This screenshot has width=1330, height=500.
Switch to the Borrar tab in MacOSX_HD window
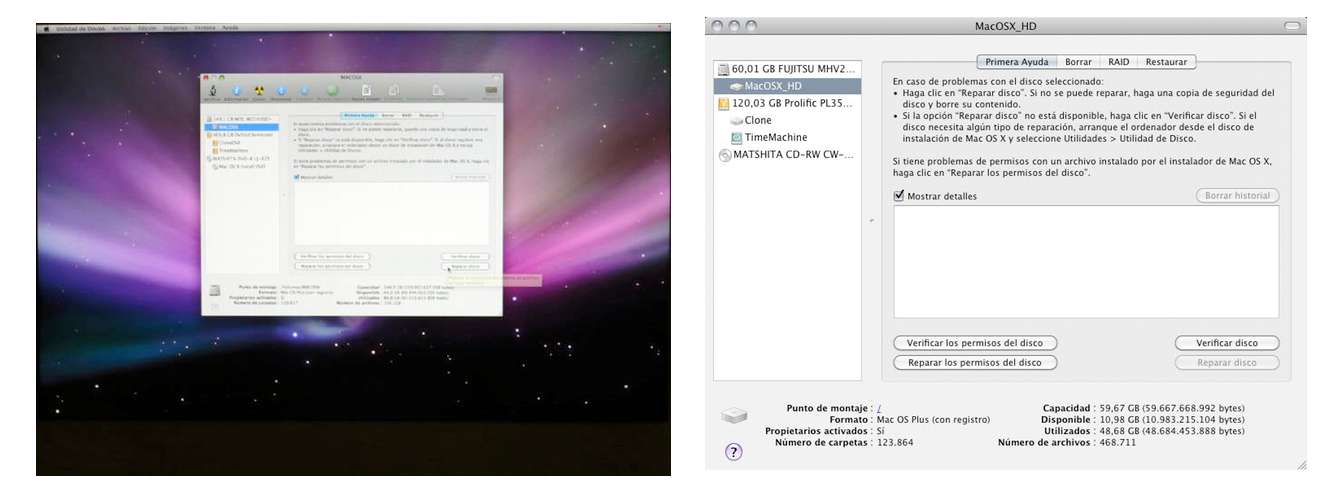pos(1078,62)
